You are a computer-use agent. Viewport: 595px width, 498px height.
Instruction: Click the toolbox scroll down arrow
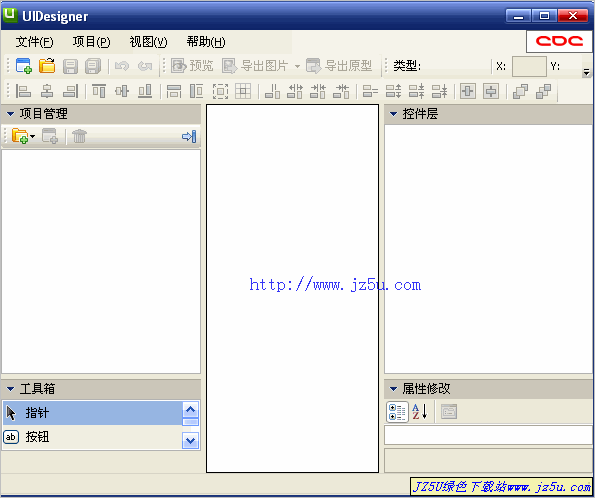click(x=190, y=441)
